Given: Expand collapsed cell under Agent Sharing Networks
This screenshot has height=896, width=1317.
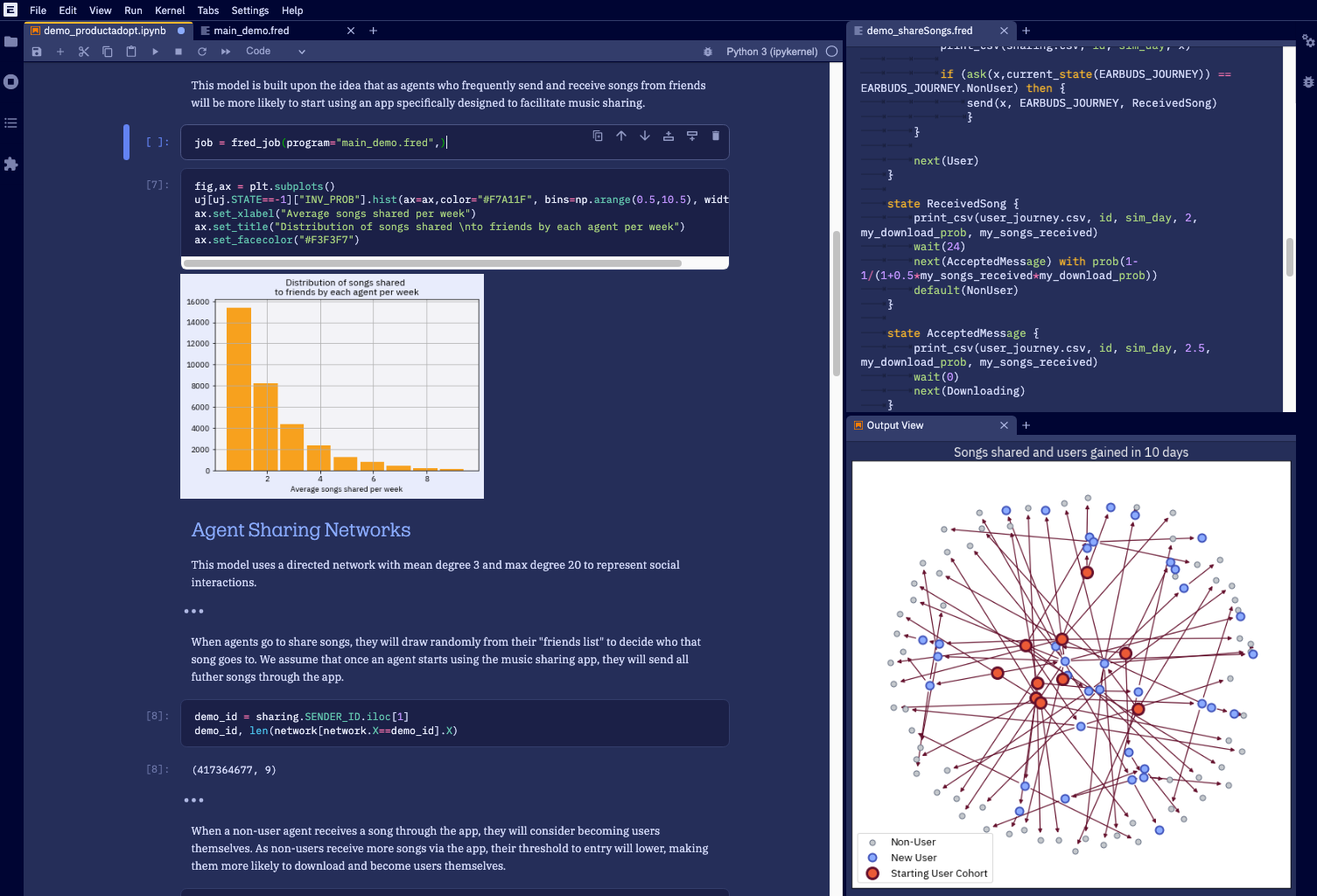Looking at the screenshot, I should pos(193,612).
